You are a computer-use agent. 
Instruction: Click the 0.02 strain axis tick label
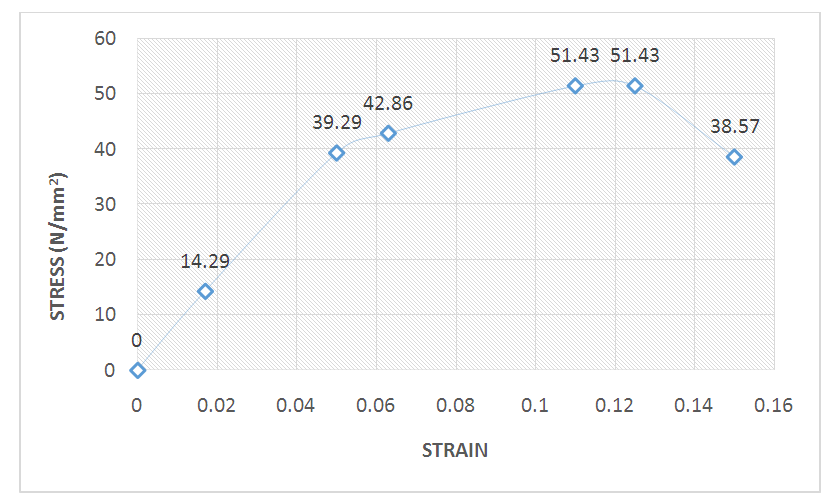[217, 405]
